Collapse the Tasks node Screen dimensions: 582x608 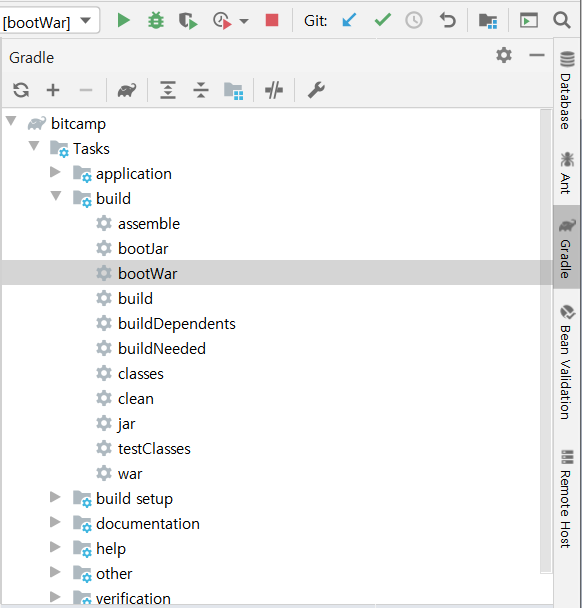point(34,146)
